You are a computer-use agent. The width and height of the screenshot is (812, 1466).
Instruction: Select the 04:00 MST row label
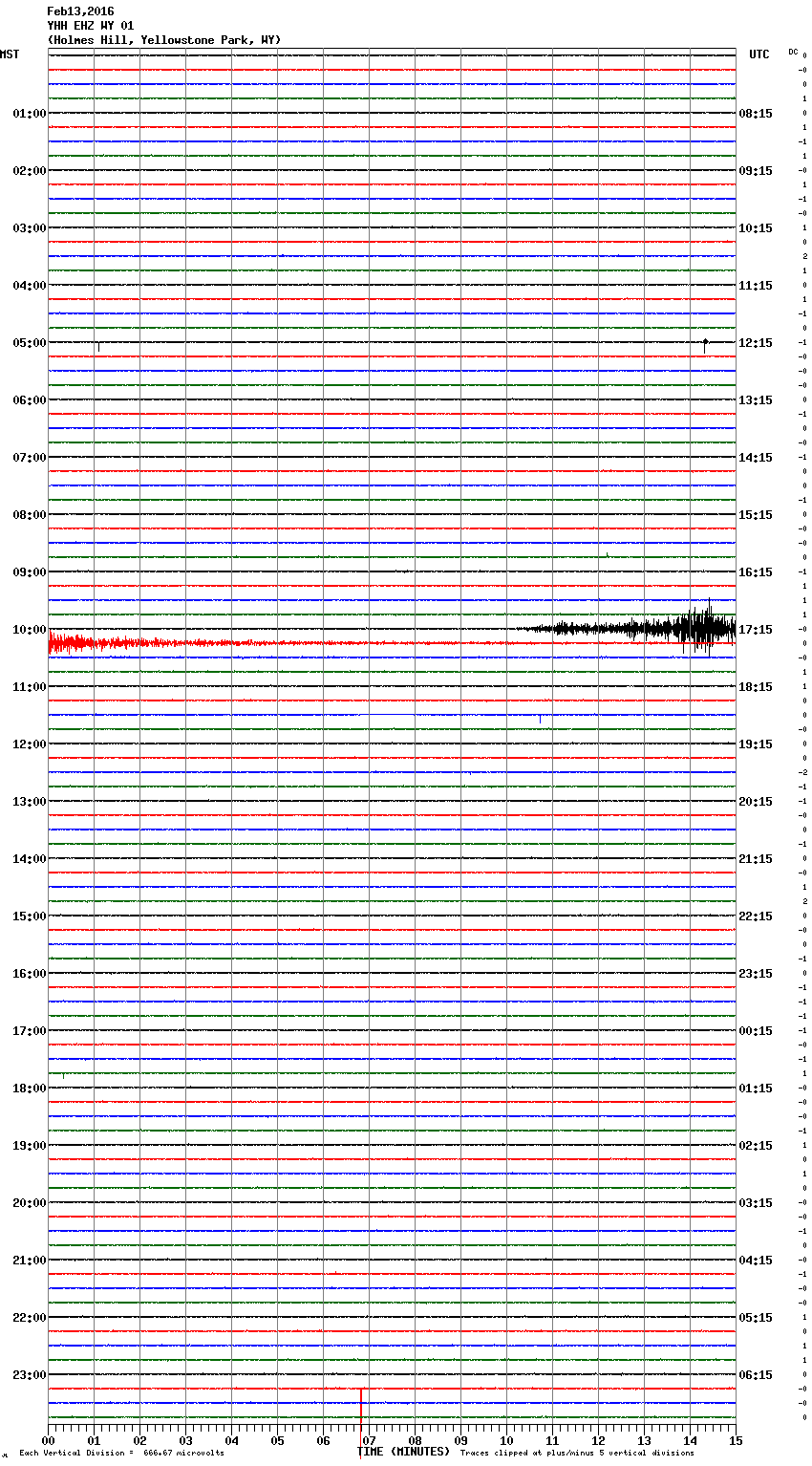pos(29,286)
